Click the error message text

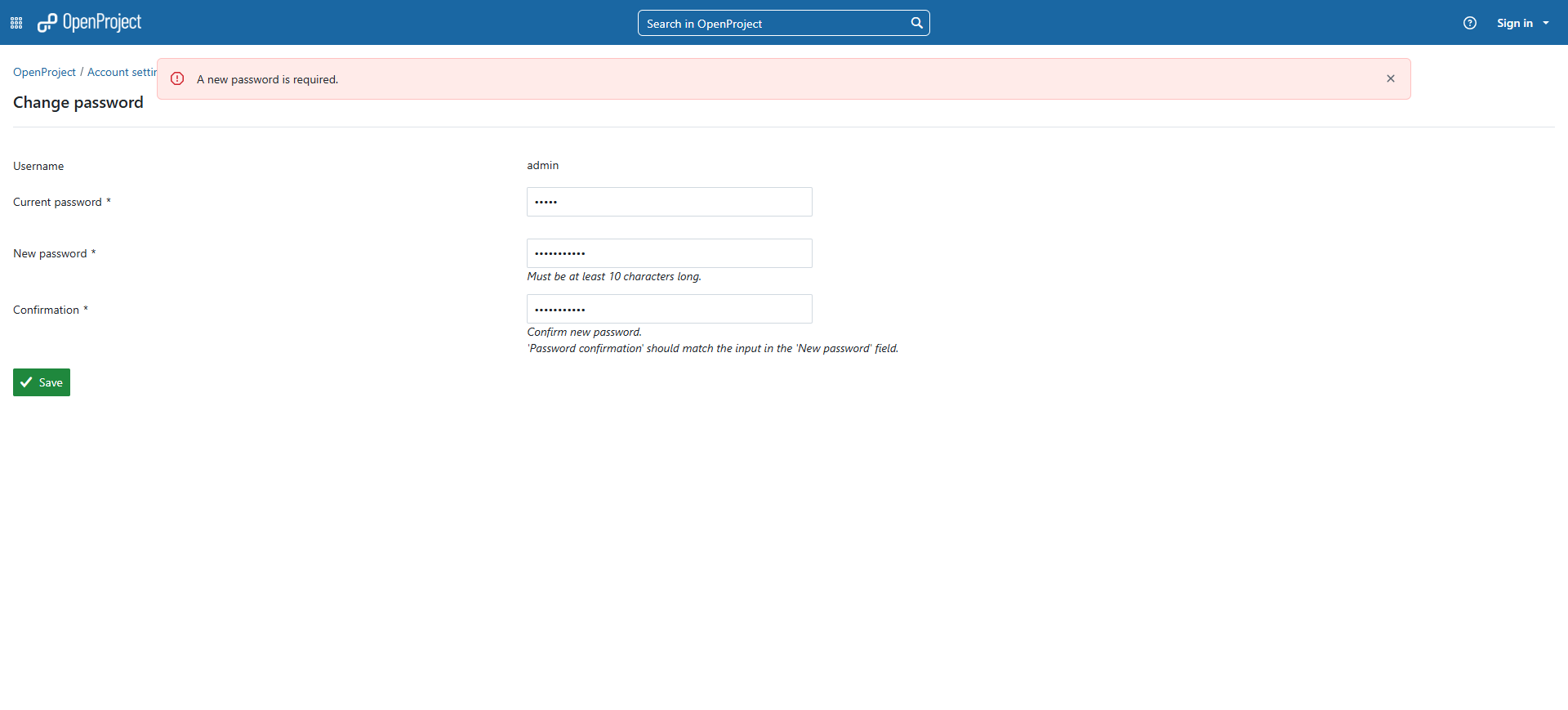click(x=267, y=79)
